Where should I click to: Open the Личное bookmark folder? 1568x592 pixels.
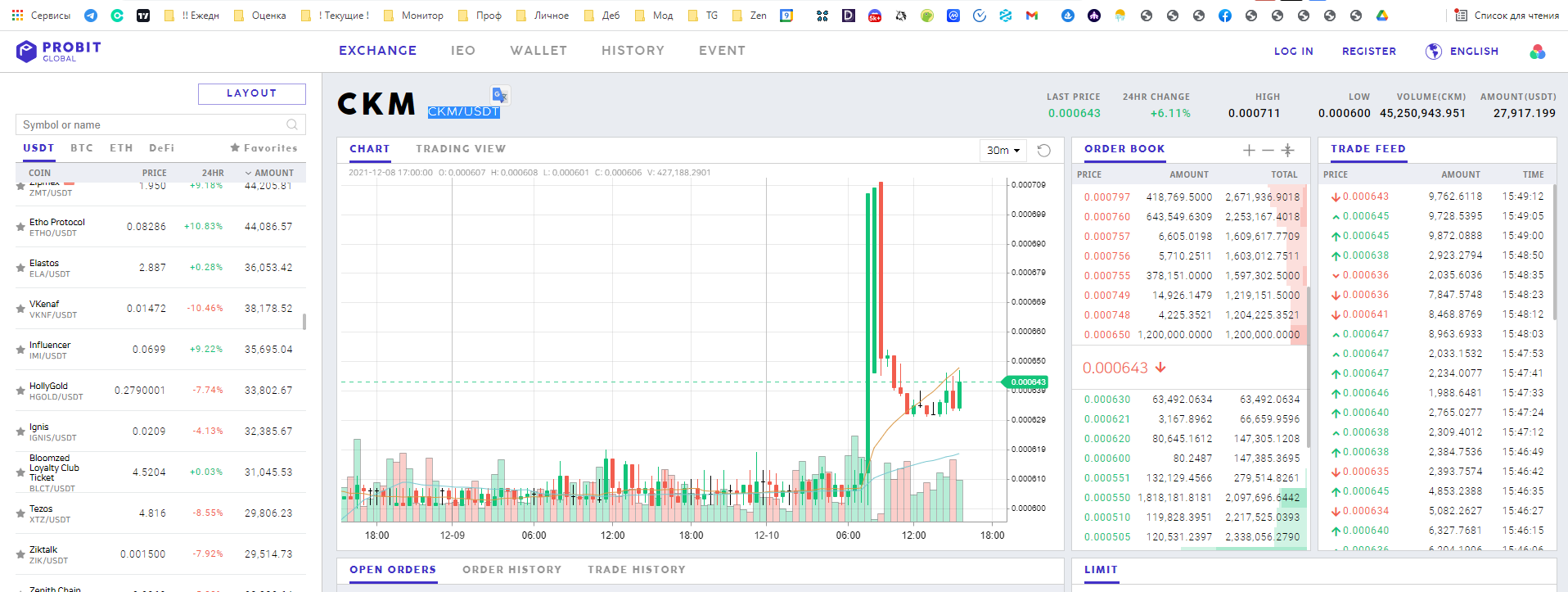pyautogui.click(x=543, y=16)
